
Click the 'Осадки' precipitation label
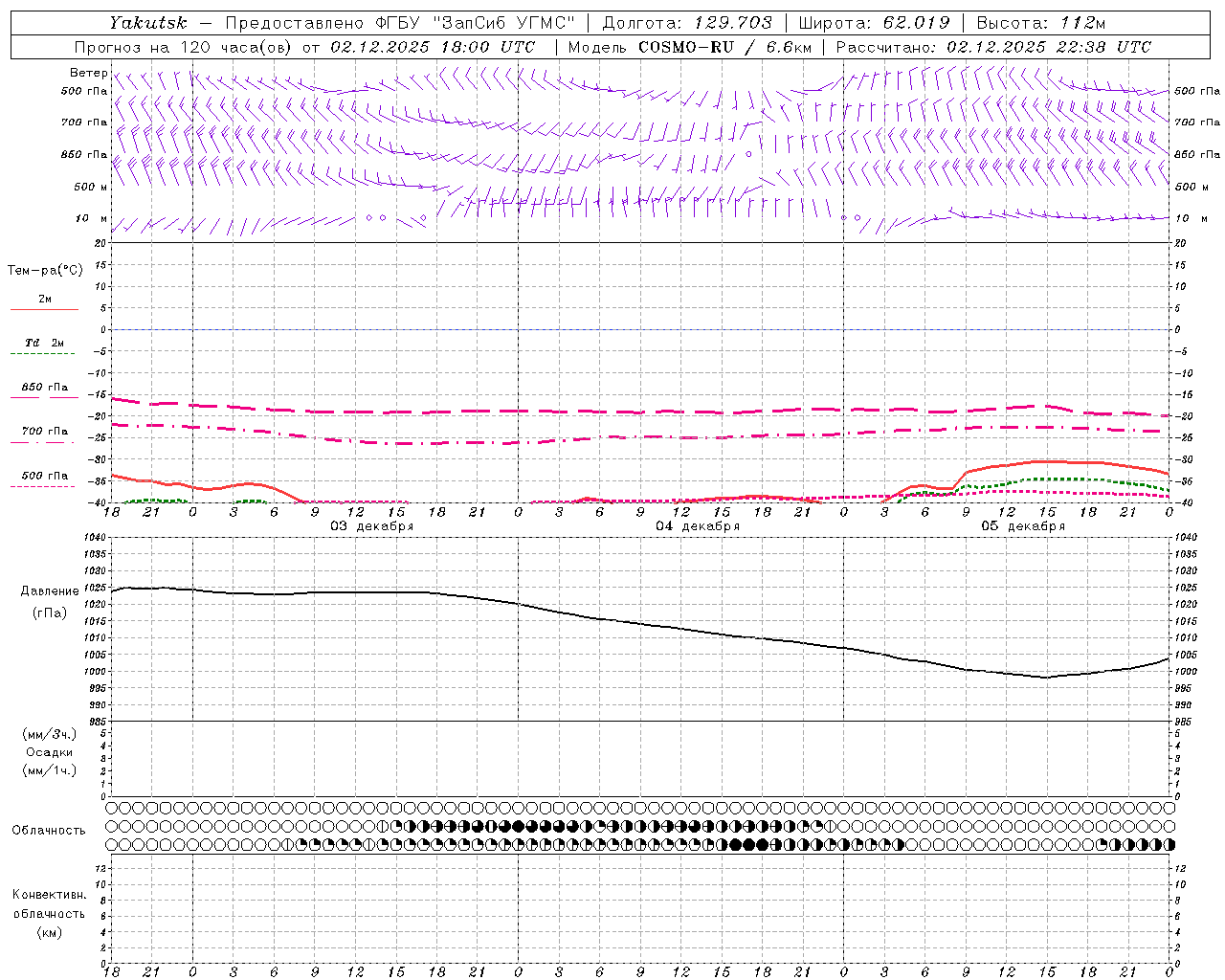click(x=49, y=752)
